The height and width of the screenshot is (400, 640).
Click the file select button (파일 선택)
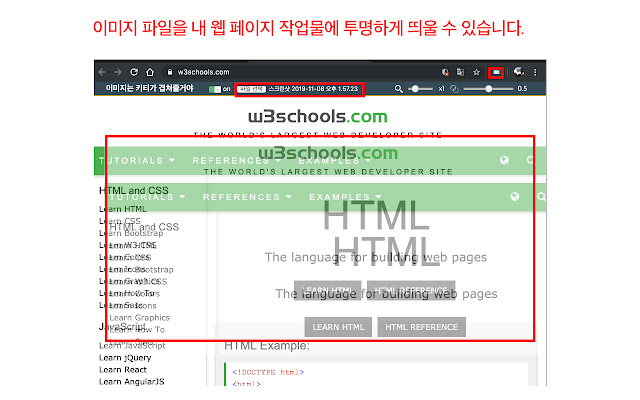tap(252, 89)
